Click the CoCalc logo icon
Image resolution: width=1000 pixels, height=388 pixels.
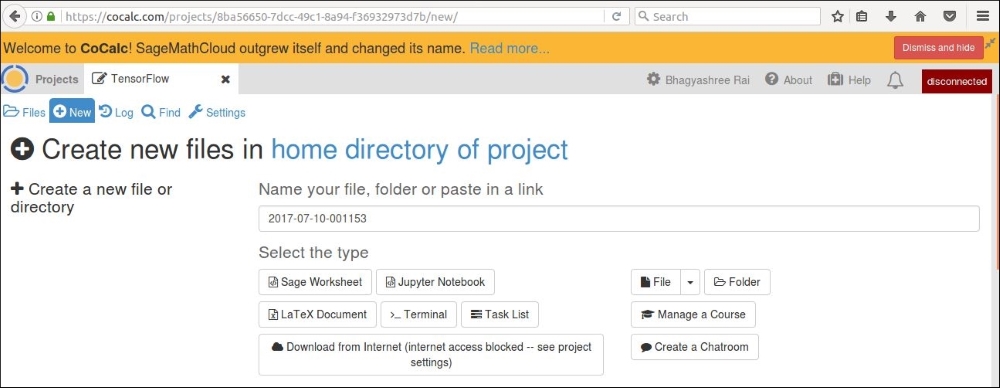click(15, 79)
